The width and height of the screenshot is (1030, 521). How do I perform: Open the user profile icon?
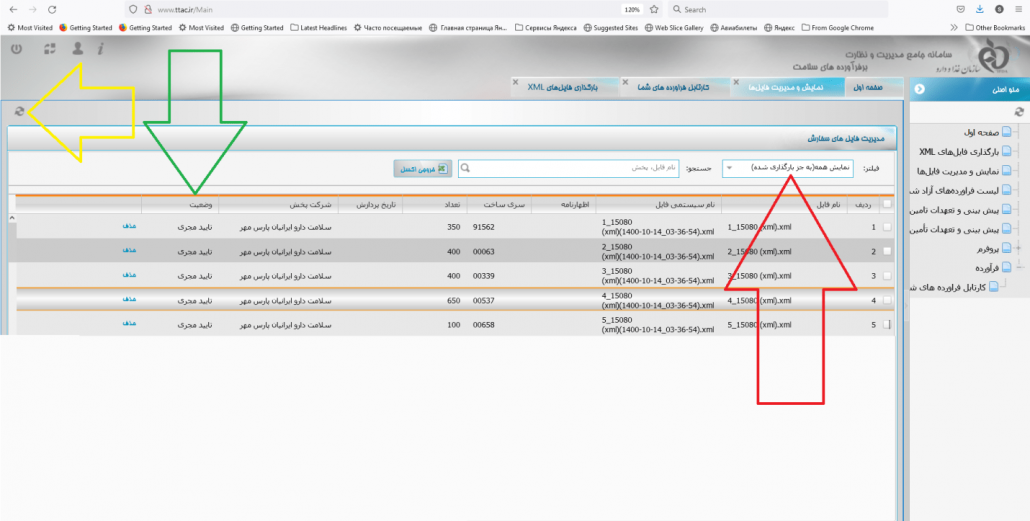tap(78, 48)
